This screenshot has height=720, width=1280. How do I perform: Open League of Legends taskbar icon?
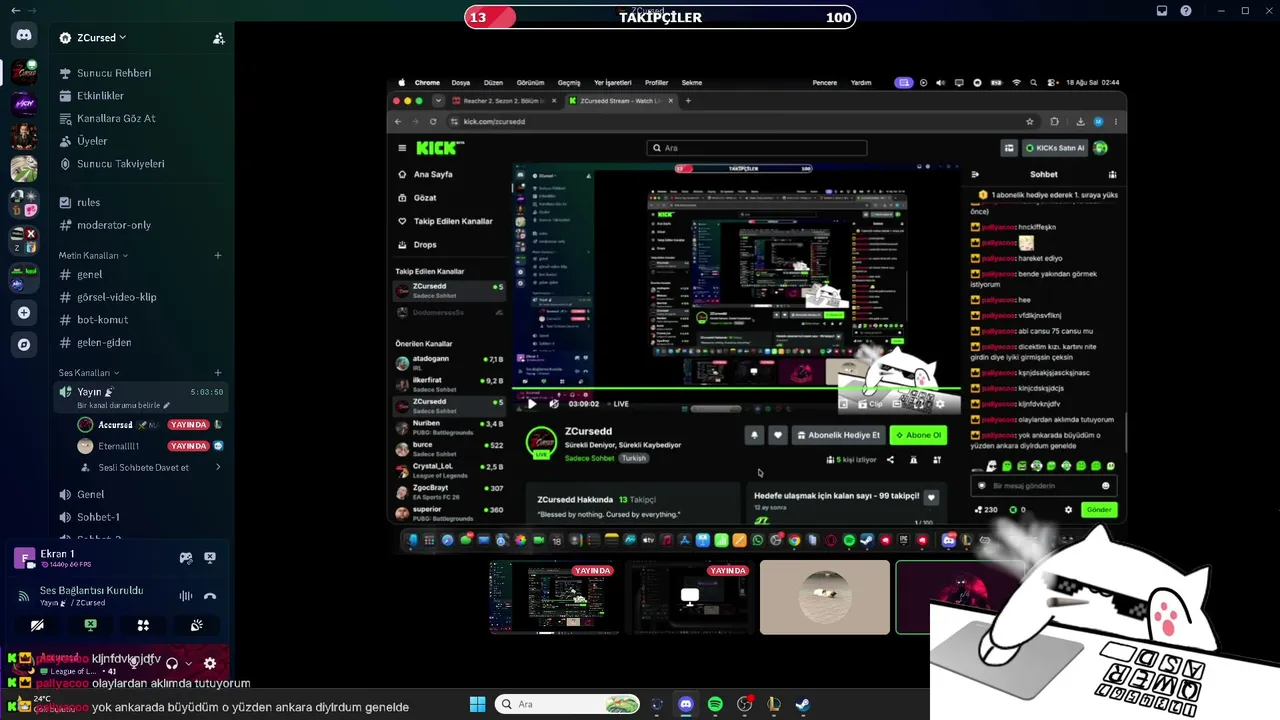774,704
